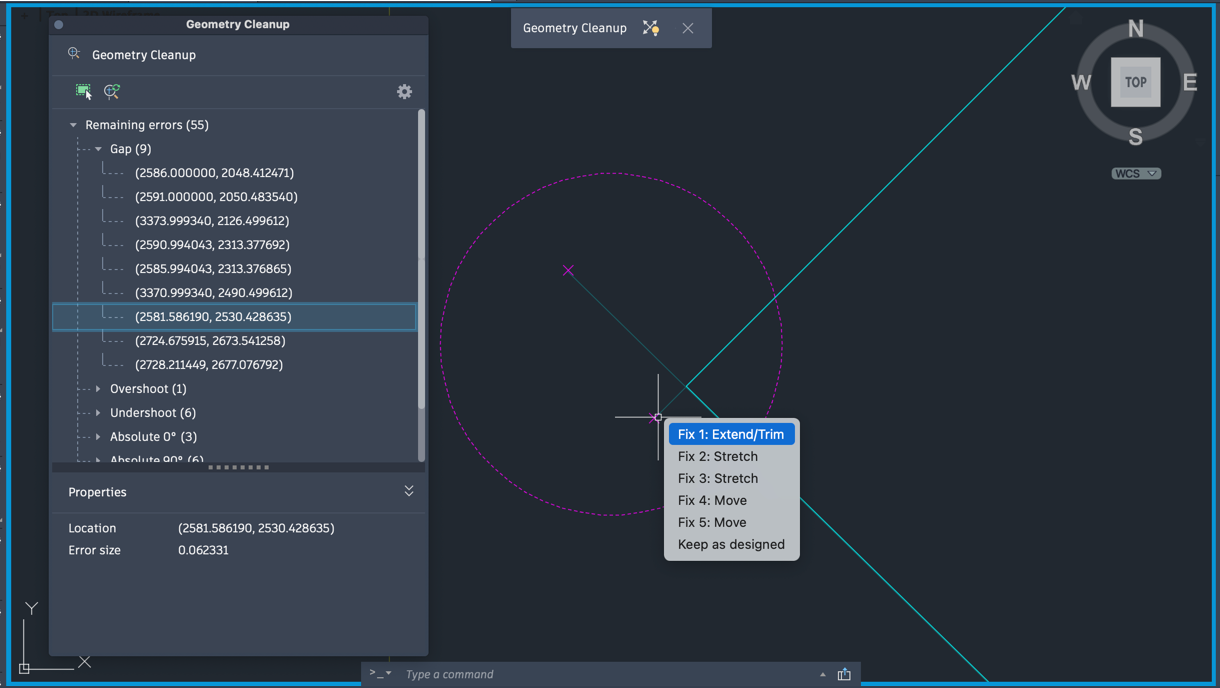Click the error list vertical scrollbar
Image resolution: width=1220 pixels, height=688 pixels.
(422, 258)
